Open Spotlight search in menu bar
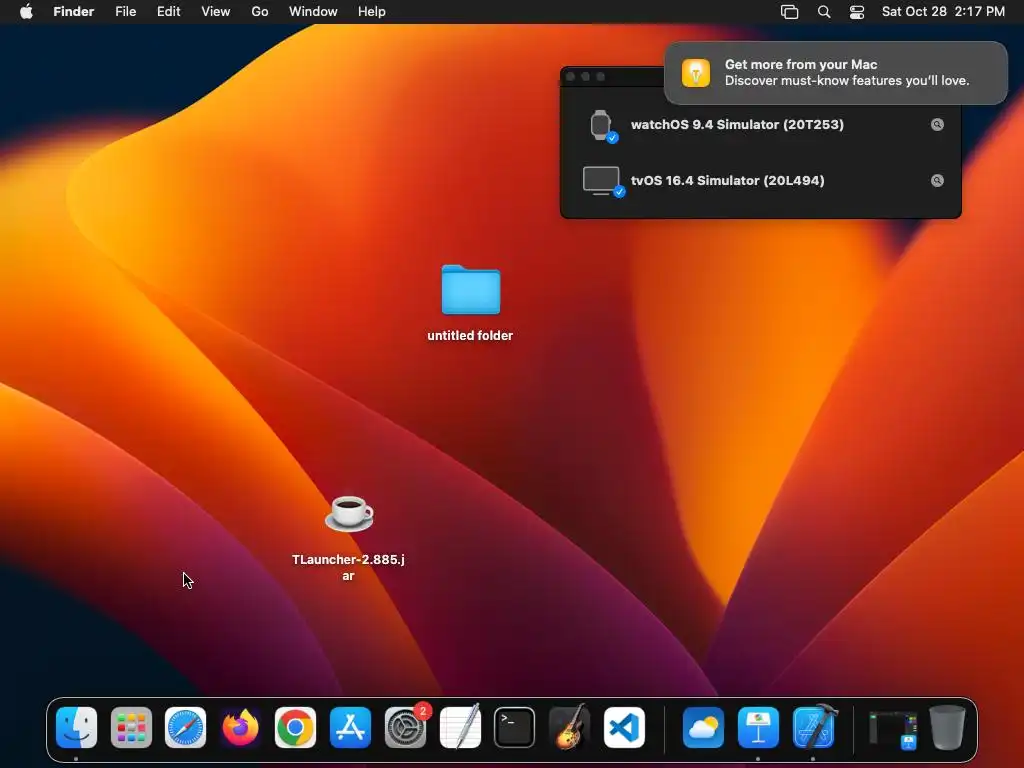The height and width of the screenshot is (768, 1024). point(824,12)
